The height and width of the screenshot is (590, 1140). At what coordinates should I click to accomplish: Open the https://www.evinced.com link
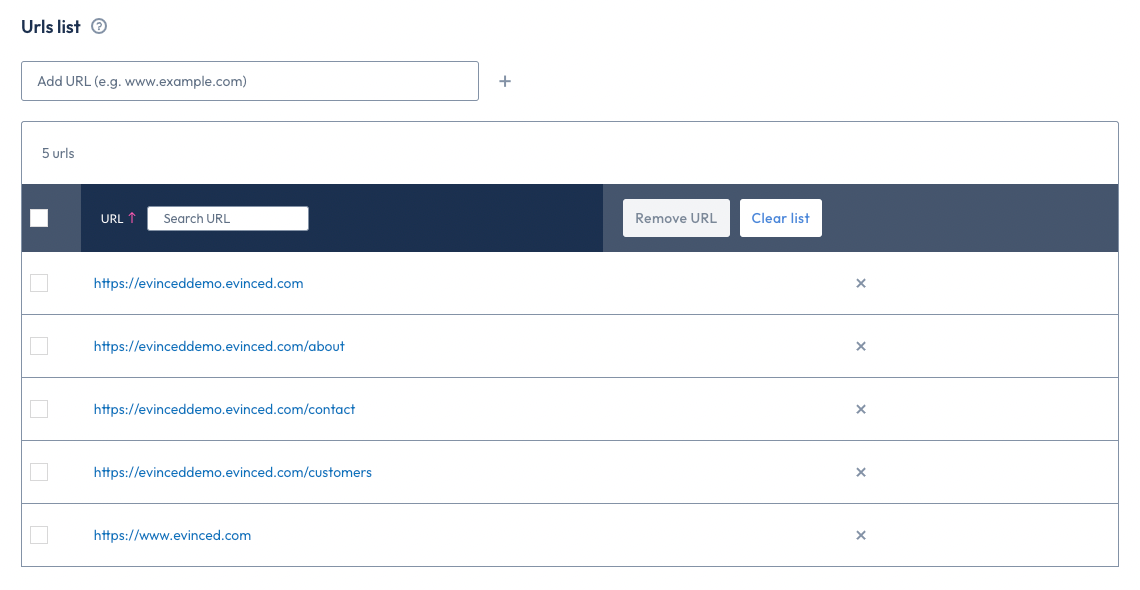pyautogui.click(x=172, y=536)
